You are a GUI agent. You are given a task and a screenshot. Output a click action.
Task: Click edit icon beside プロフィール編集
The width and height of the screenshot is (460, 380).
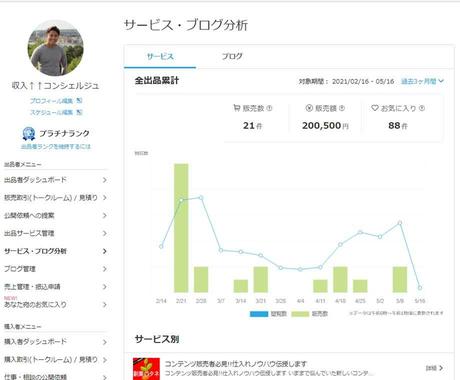tap(79, 100)
